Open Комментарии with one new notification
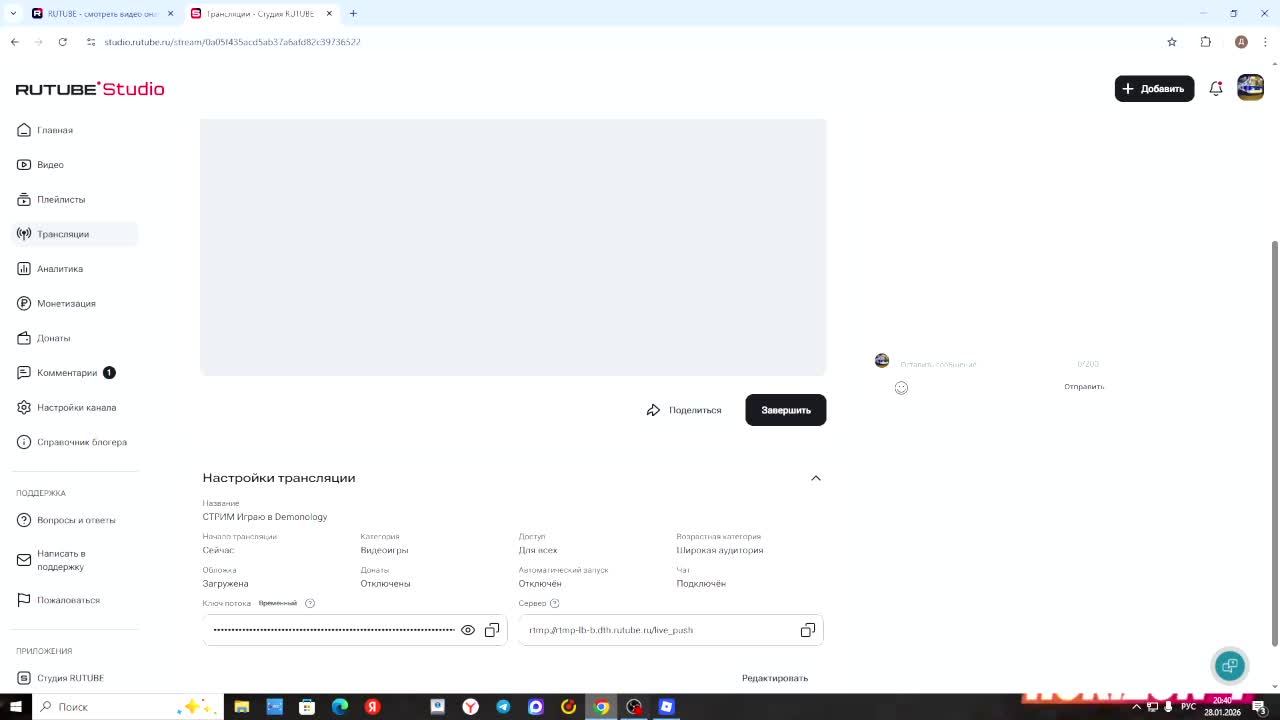The width and height of the screenshot is (1280, 720). 67,373
